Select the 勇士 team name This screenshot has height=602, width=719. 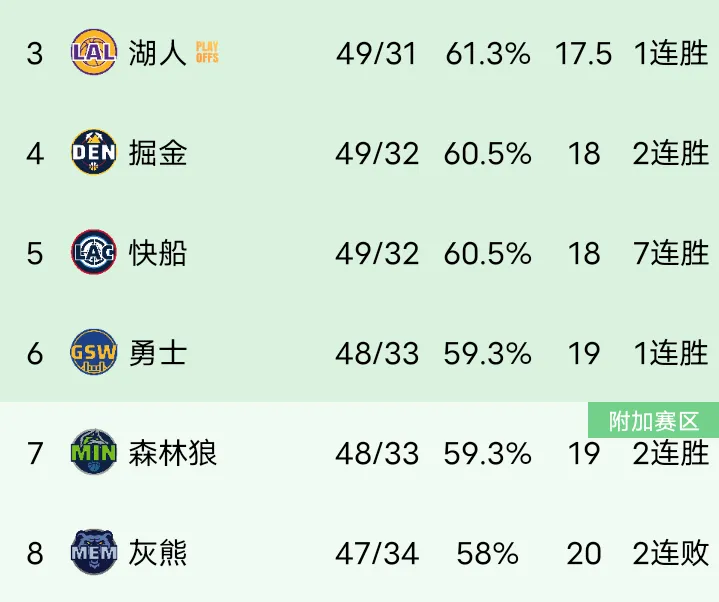(157, 353)
